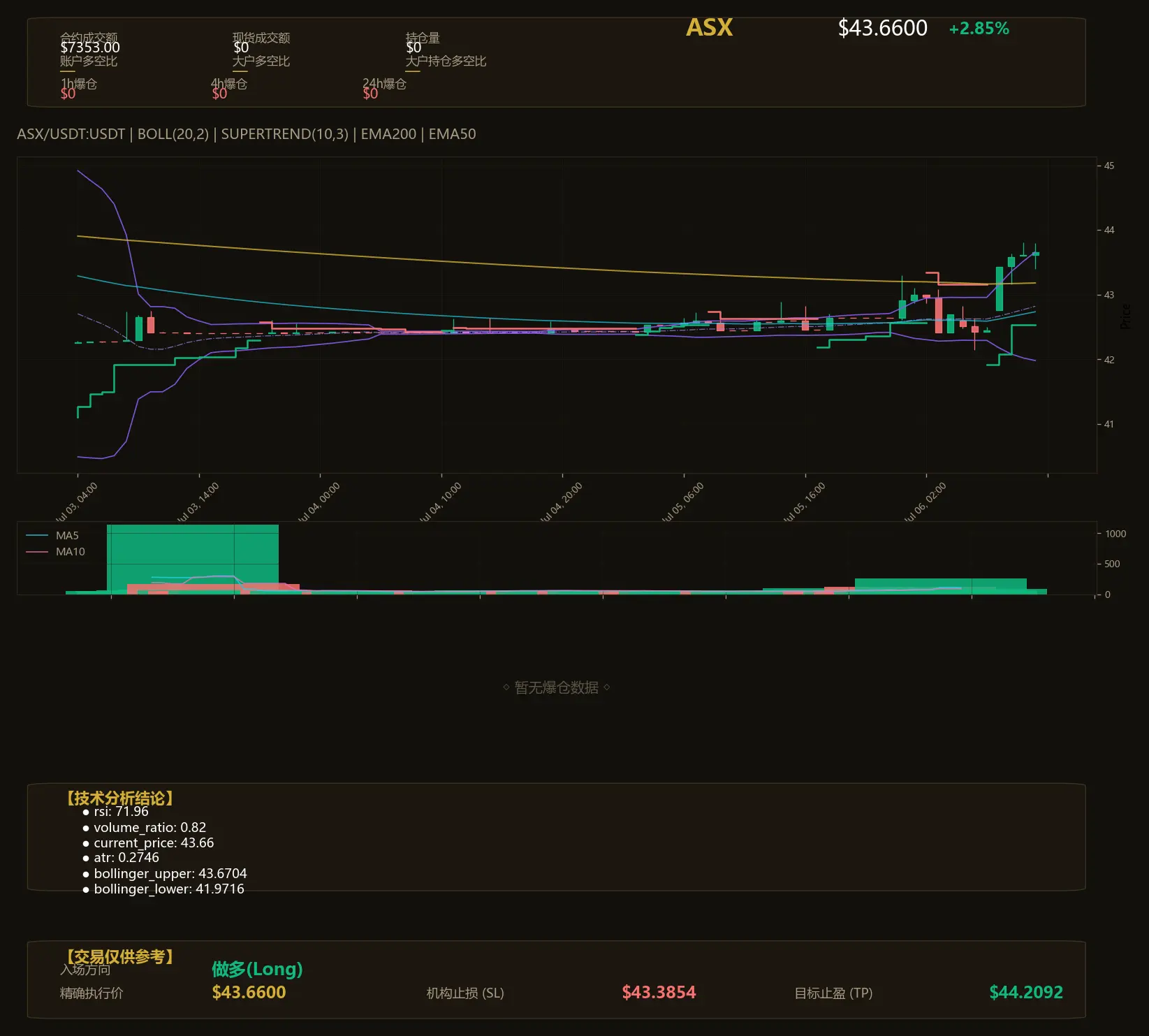The width and height of the screenshot is (1149, 1036).
Task: Select the 大户多空比 label
Action: (261, 61)
